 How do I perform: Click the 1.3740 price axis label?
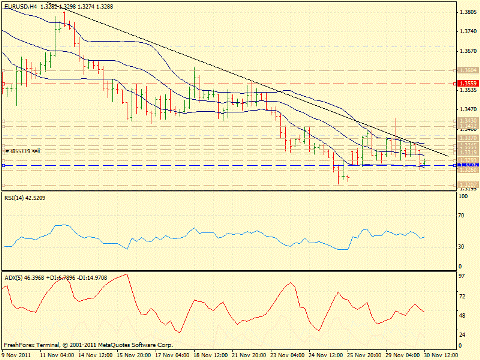468,31
